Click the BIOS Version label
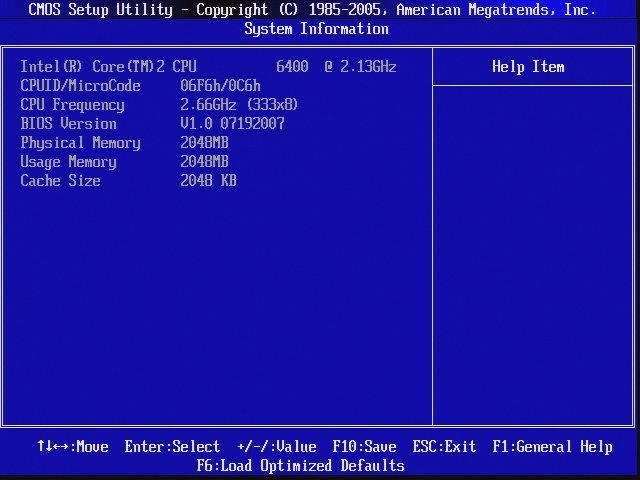Screen dimensions: 640x480 [69, 124]
